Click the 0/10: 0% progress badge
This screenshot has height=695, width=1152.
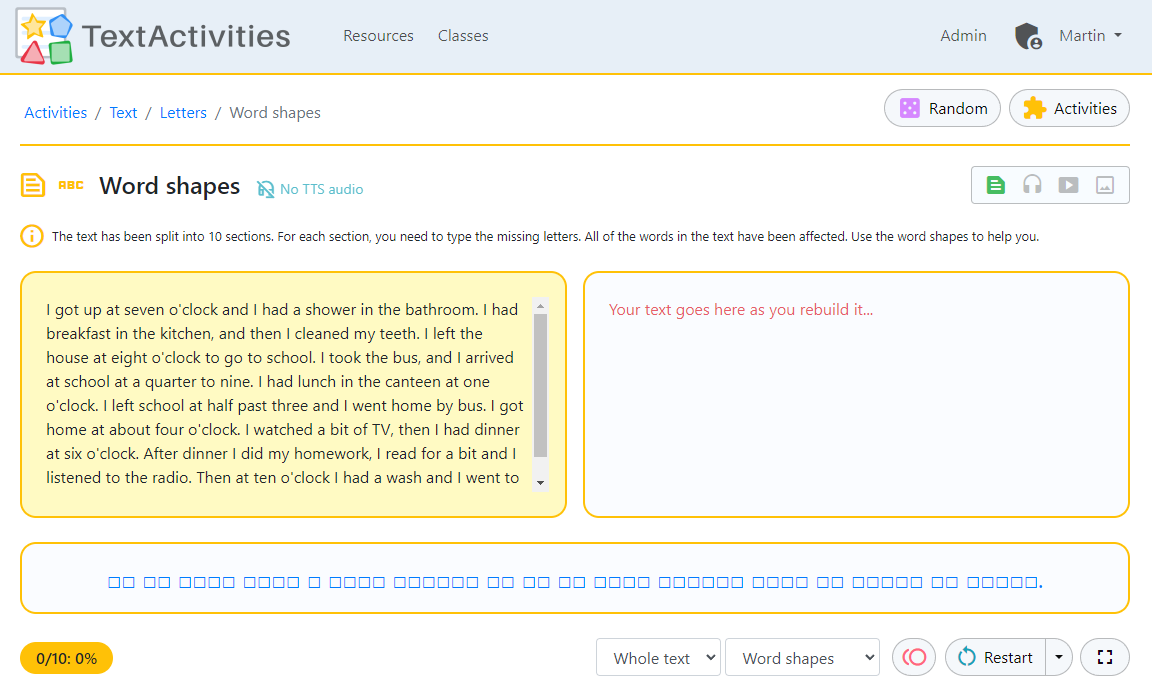coord(66,658)
